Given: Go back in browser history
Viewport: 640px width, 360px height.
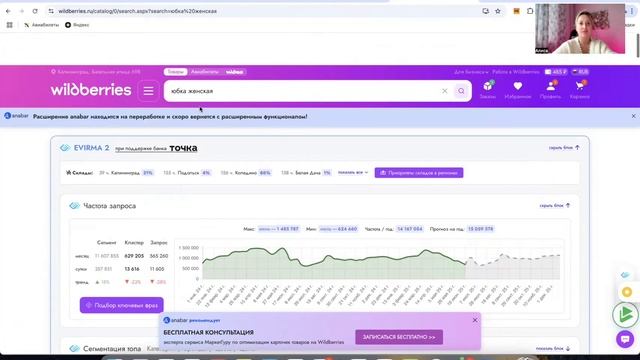Looking at the screenshot, I should pyautogui.click(x=8, y=11).
